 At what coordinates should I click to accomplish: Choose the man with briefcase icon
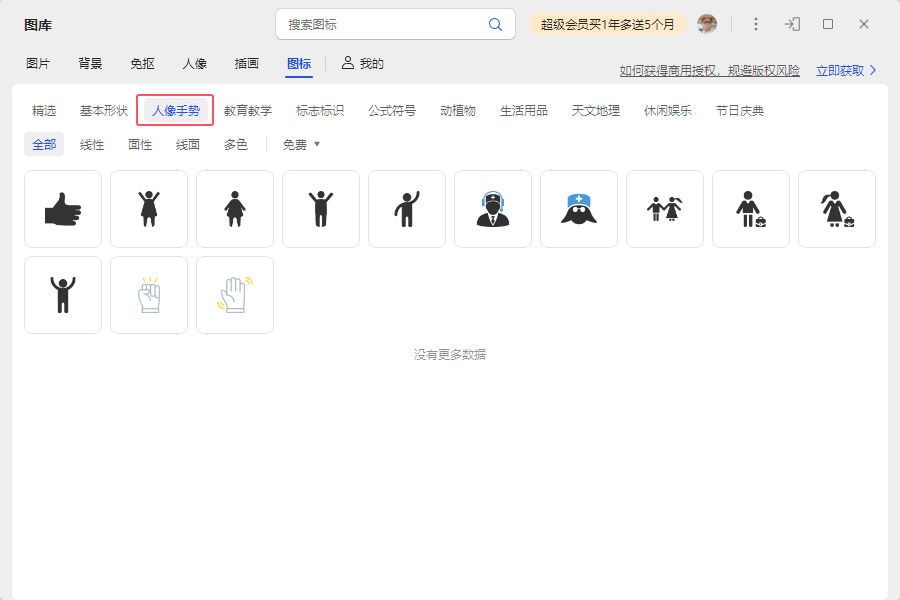751,209
